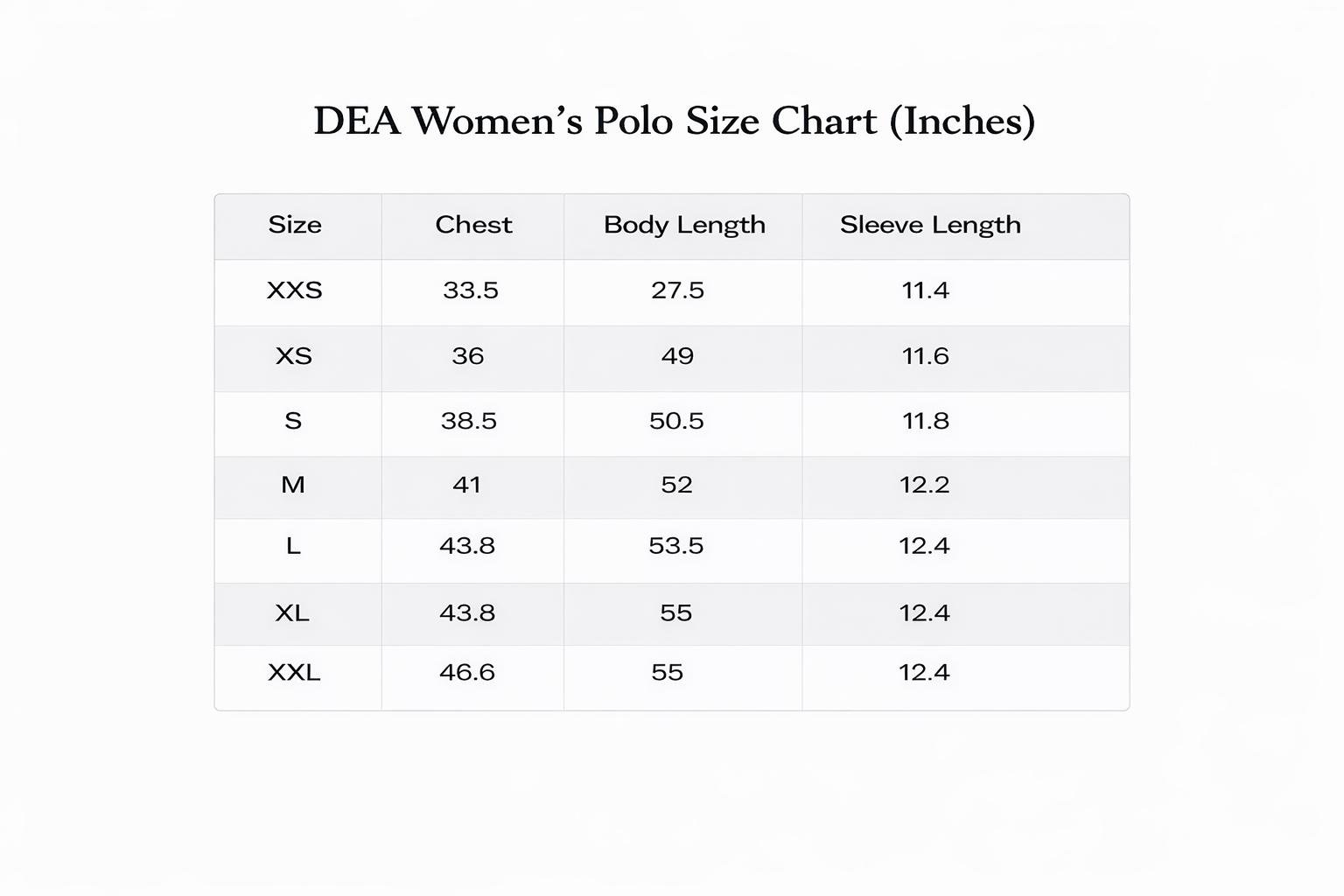Click the M sleeve length value 12.2

(x=924, y=485)
